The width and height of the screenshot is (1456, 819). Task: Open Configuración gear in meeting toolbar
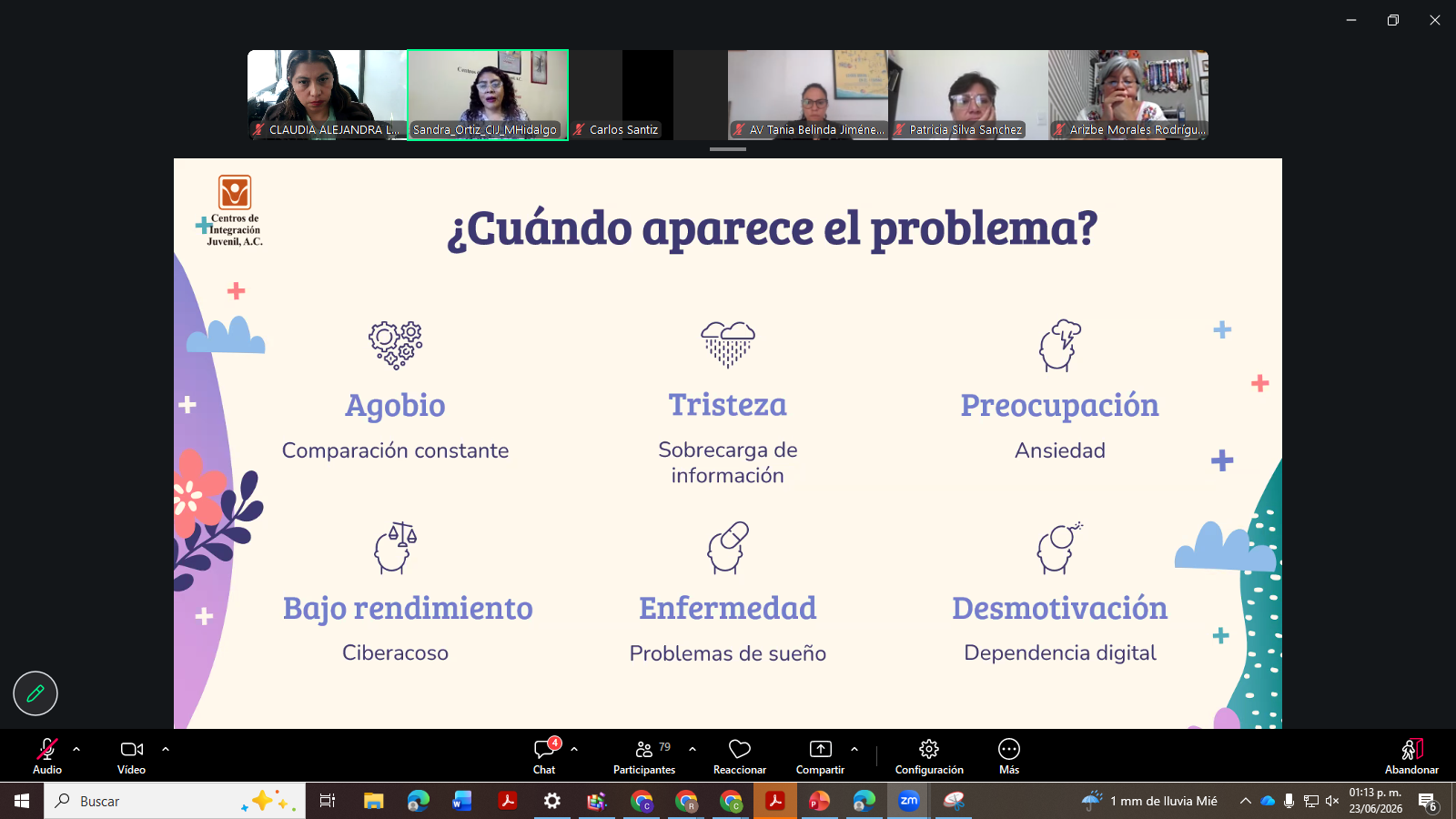(x=929, y=756)
